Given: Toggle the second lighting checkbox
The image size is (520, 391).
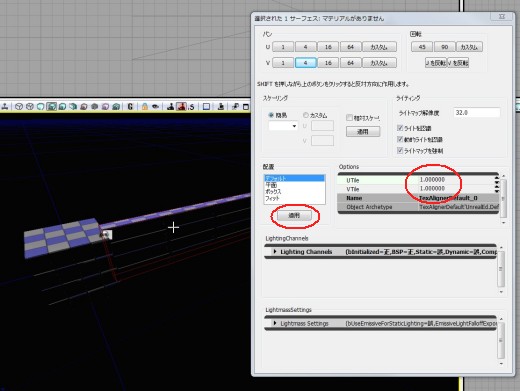Looking at the screenshot, I should [400, 139].
